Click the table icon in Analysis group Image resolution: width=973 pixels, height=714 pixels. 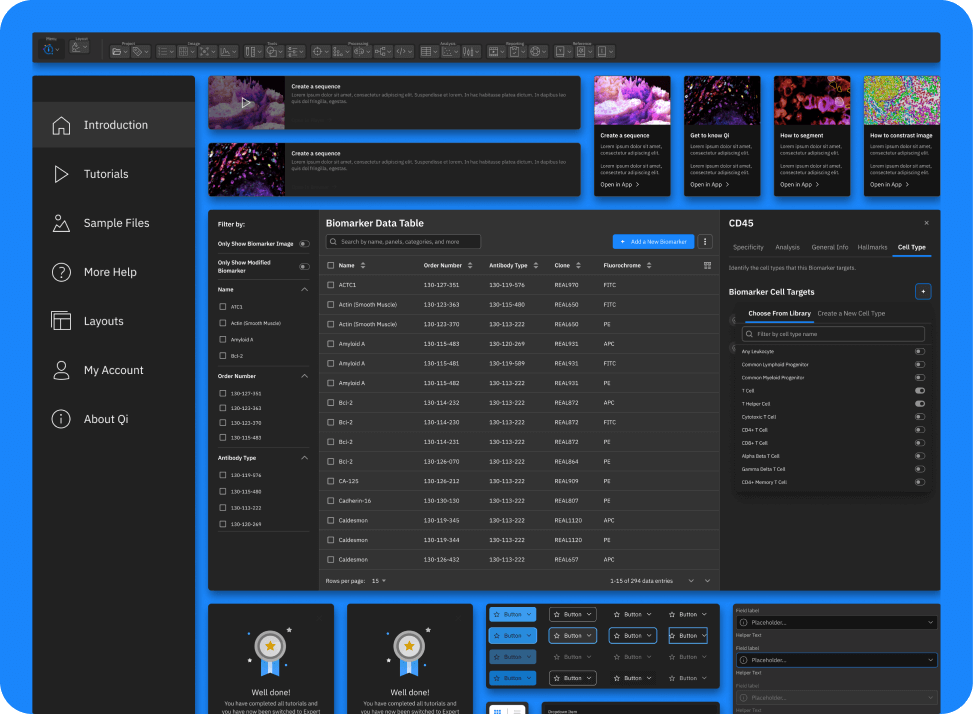tap(428, 51)
